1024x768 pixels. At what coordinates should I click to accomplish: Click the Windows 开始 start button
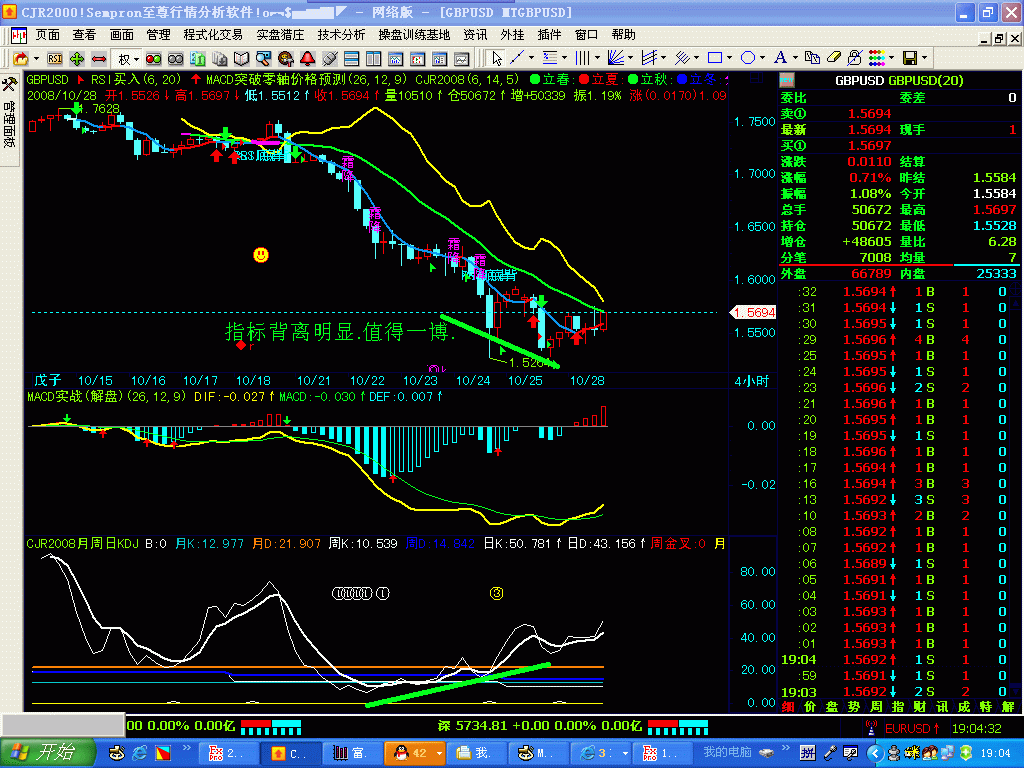48,752
